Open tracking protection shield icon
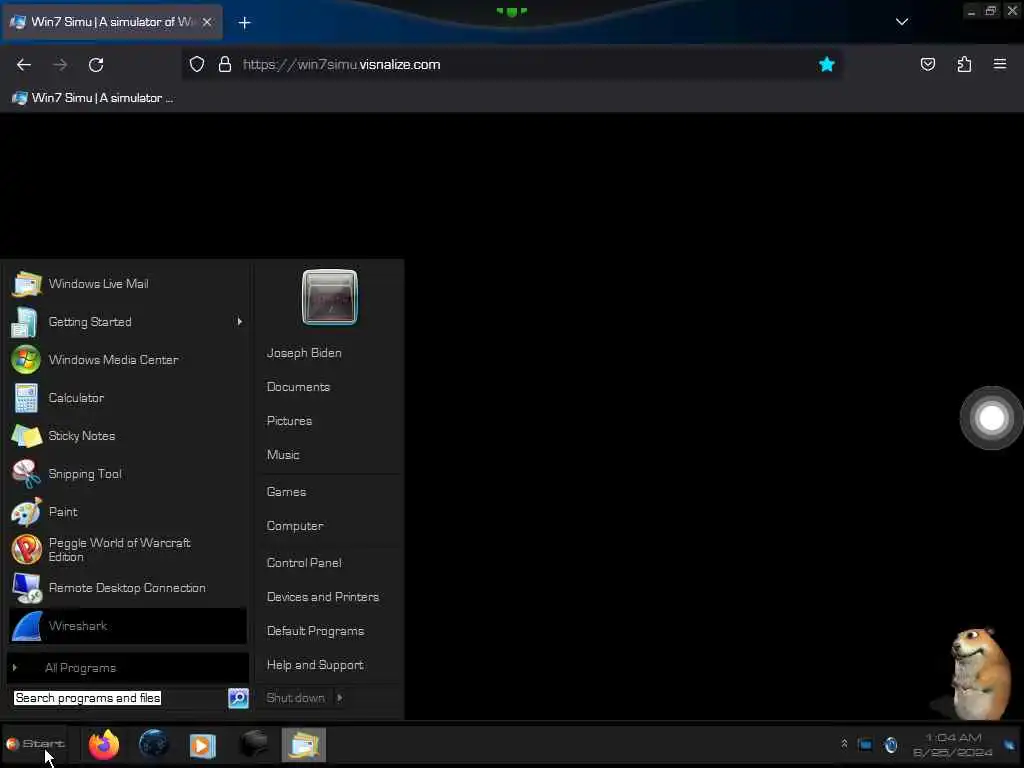The height and width of the screenshot is (768, 1024). click(197, 65)
